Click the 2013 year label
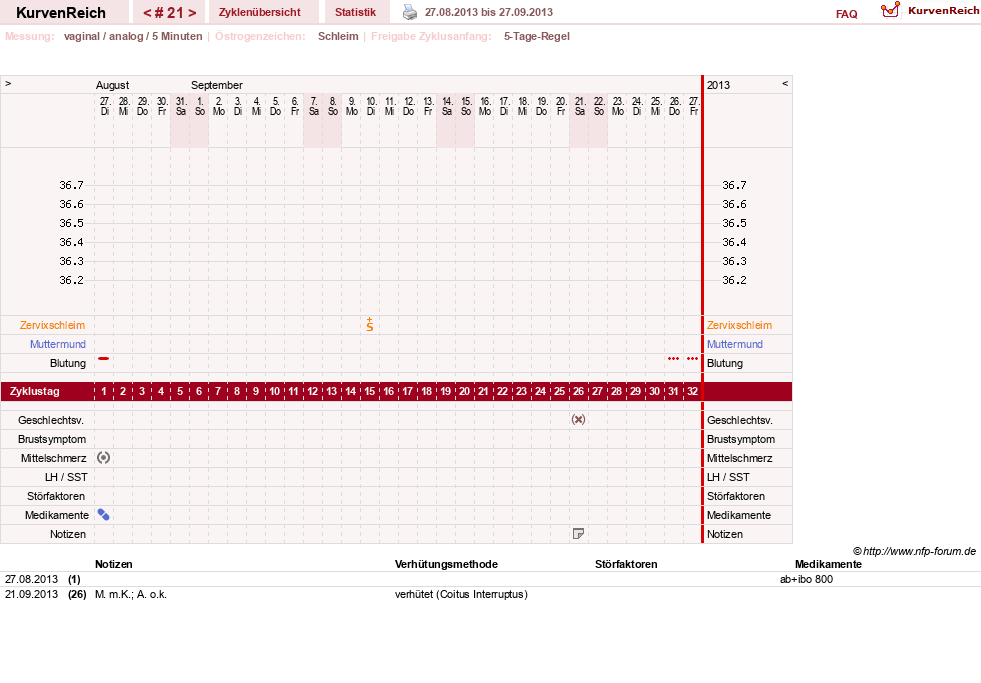 tap(718, 85)
